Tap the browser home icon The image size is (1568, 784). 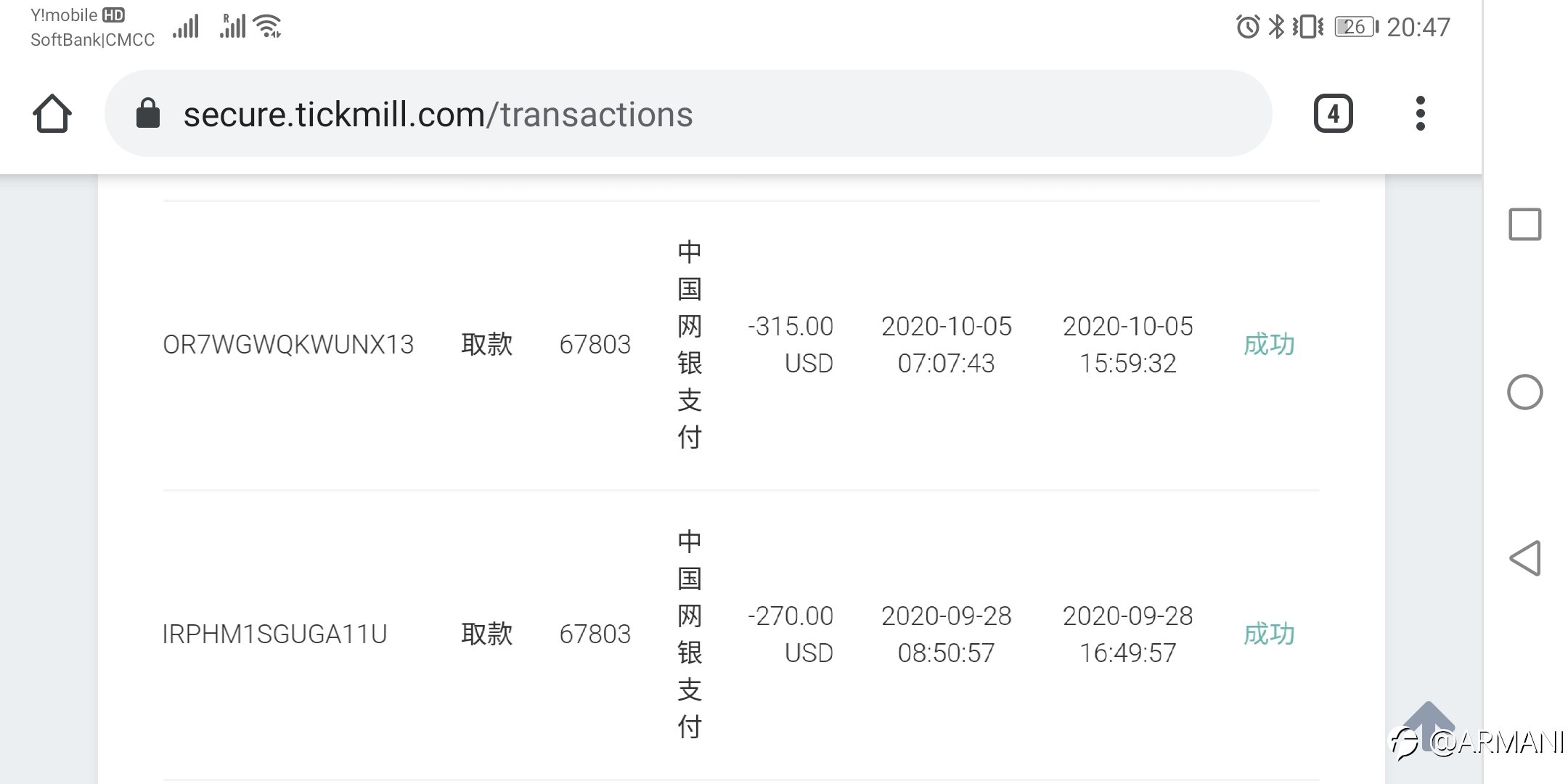(x=52, y=114)
